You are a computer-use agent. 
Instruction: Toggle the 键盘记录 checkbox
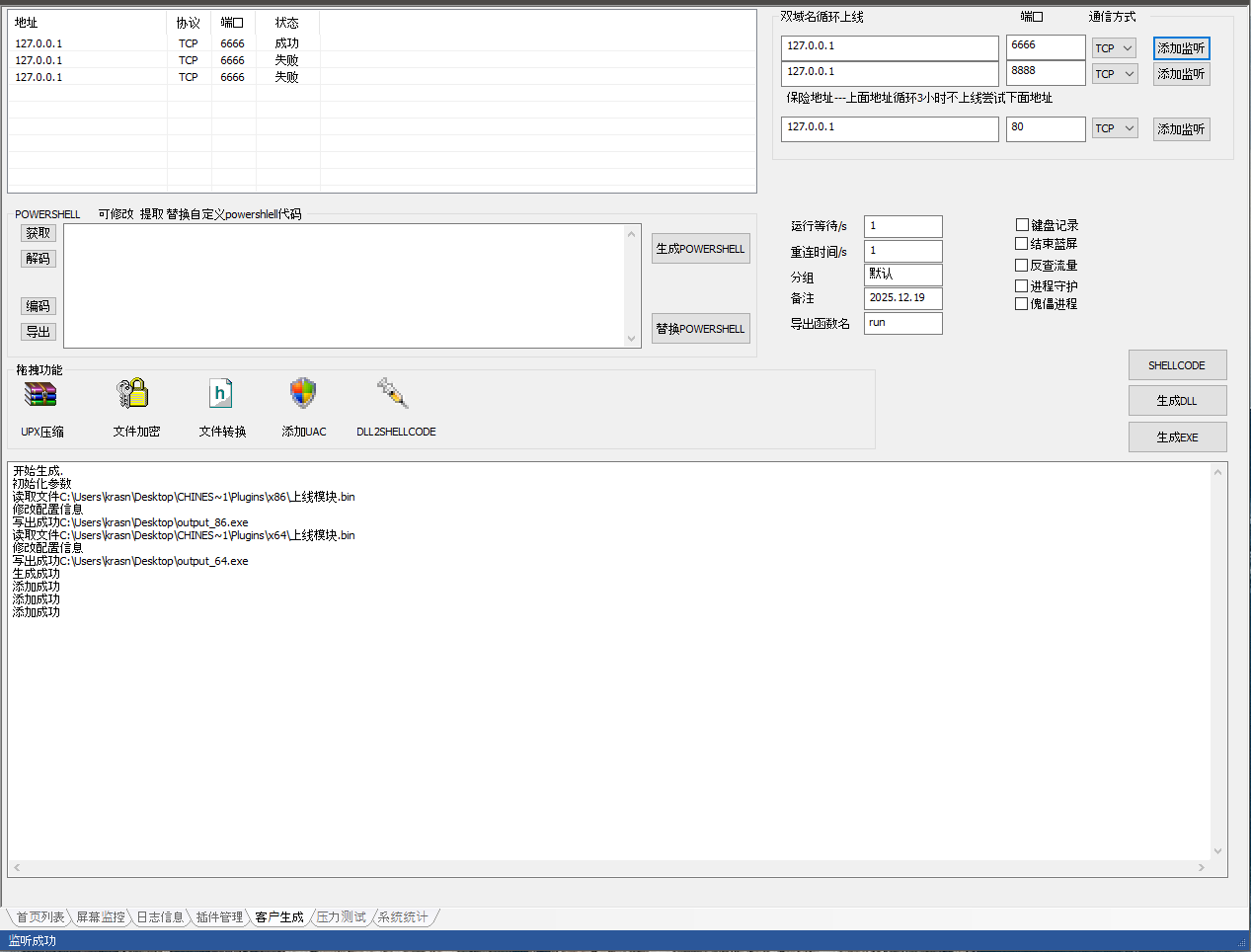click(1022, 225)
